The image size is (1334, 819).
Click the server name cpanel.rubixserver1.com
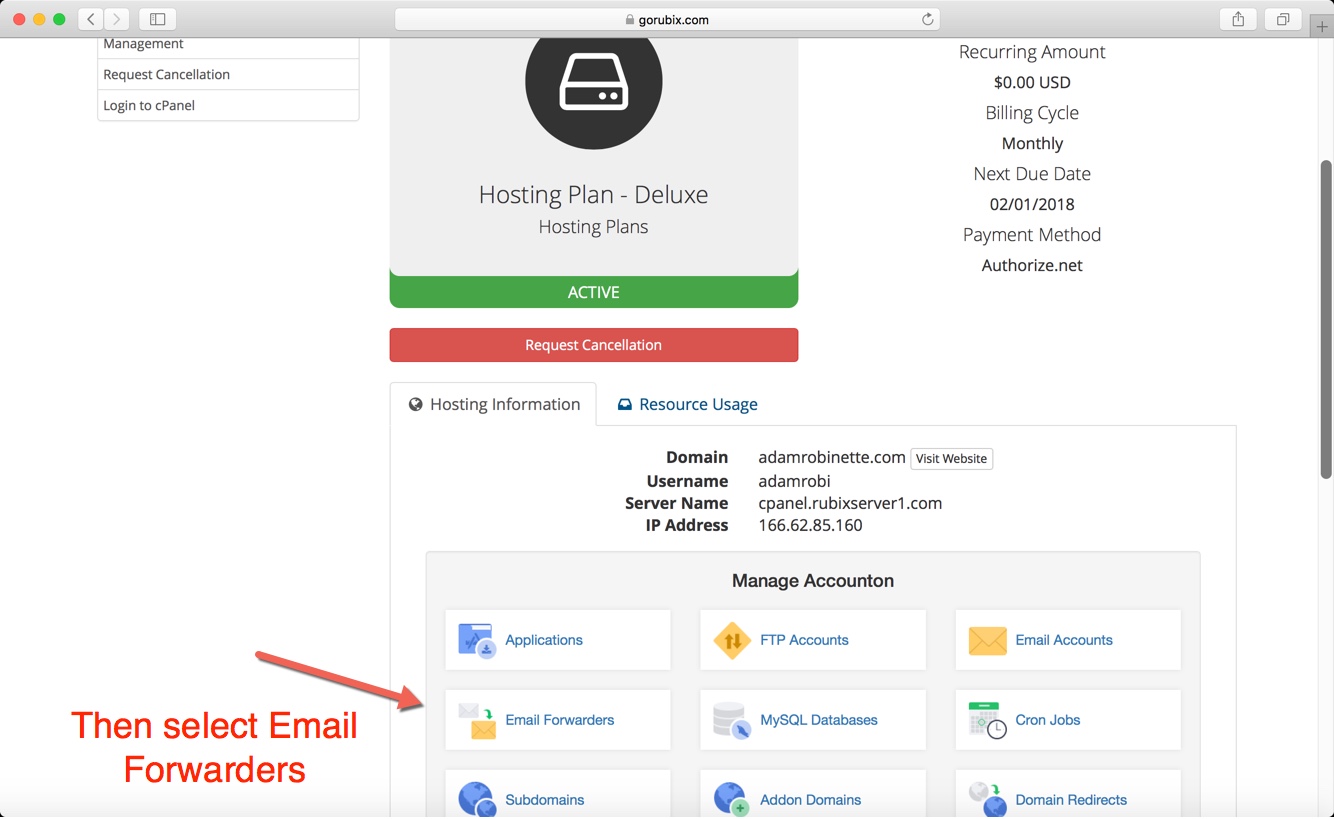pyautogui.click(x=850, y=503)
